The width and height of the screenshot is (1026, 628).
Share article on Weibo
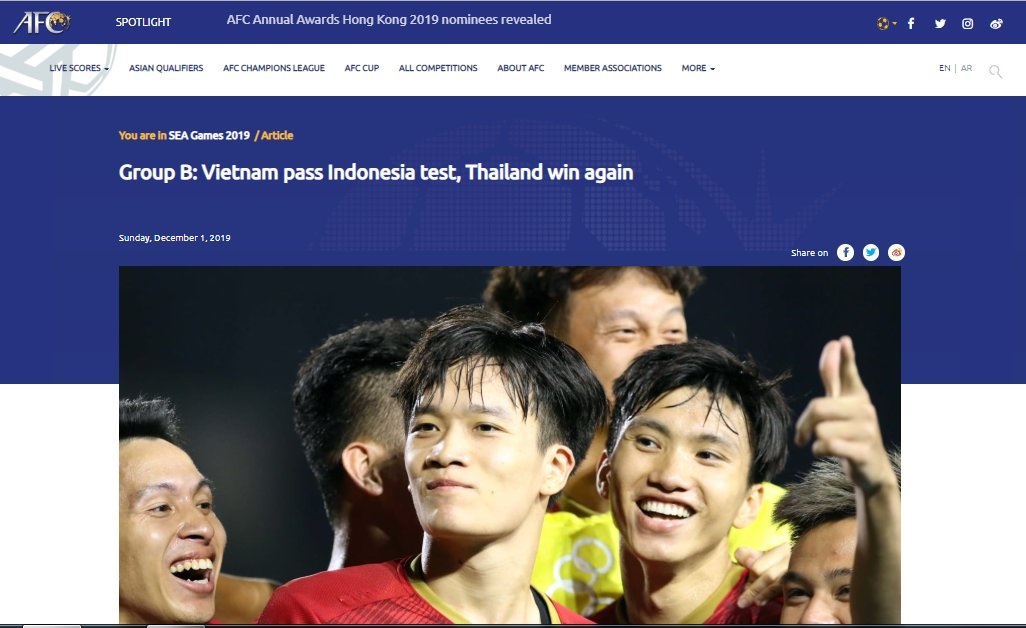tap(896, 253)
